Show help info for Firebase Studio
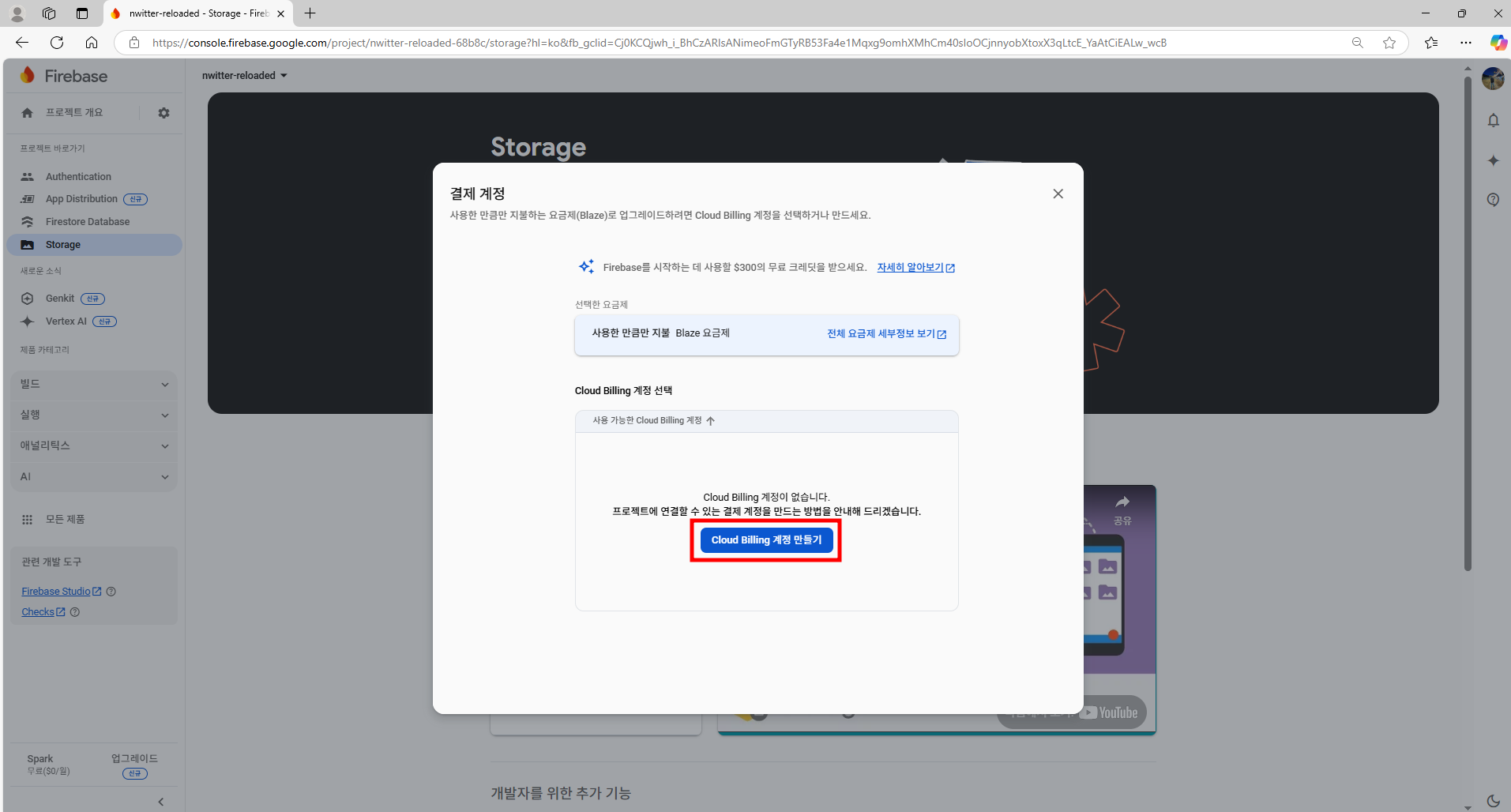Image resolution: width=1511 pixels, height=812 pixels. coord(111,592)
